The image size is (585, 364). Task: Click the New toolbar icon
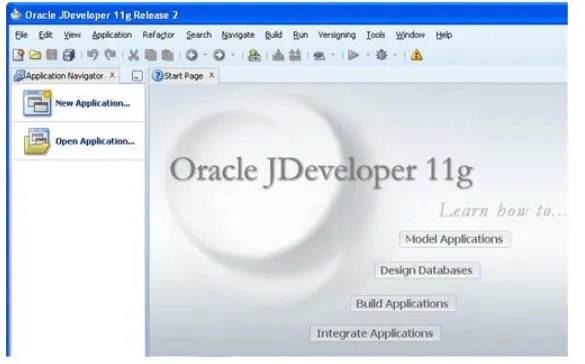pyautogui.click(x=18, y=55)
